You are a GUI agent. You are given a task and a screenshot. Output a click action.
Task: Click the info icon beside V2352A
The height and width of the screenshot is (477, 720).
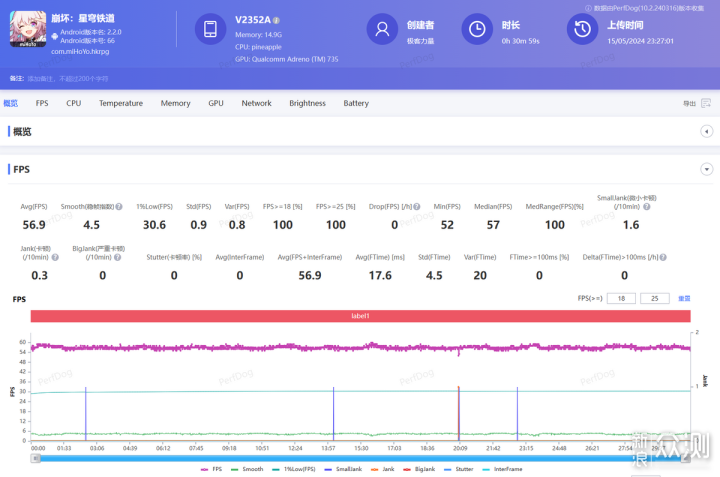tap(276, 20)
